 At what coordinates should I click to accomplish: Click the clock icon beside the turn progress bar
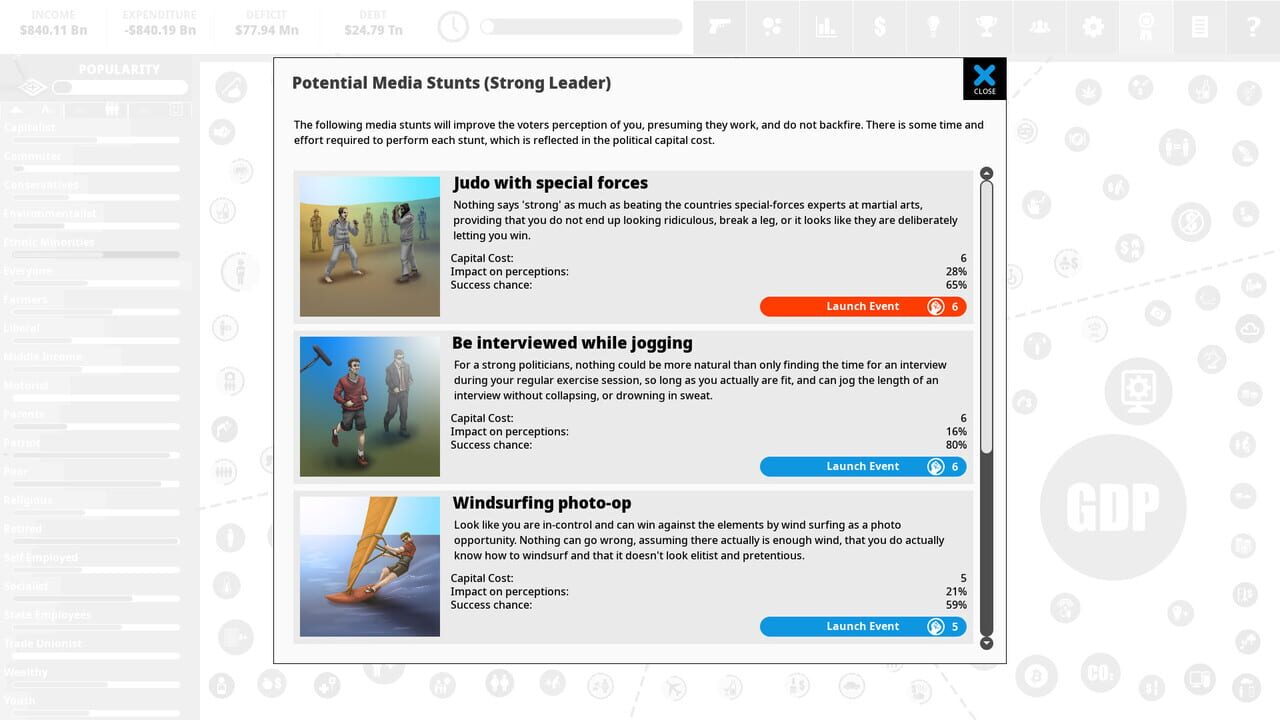pos(453,27)
